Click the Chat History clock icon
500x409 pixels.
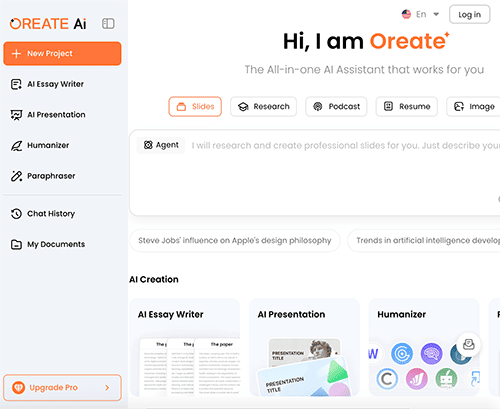tap(16, 214)
